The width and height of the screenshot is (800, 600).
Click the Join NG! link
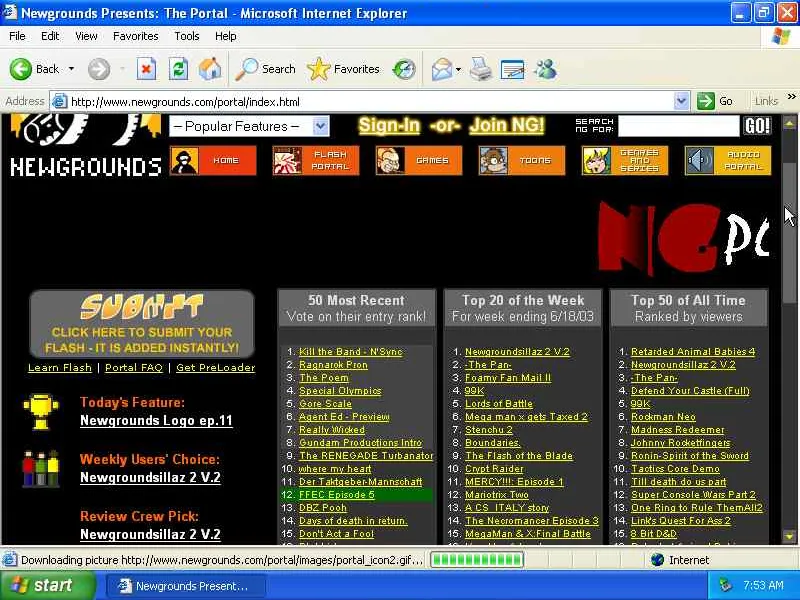tap(507, 126)
